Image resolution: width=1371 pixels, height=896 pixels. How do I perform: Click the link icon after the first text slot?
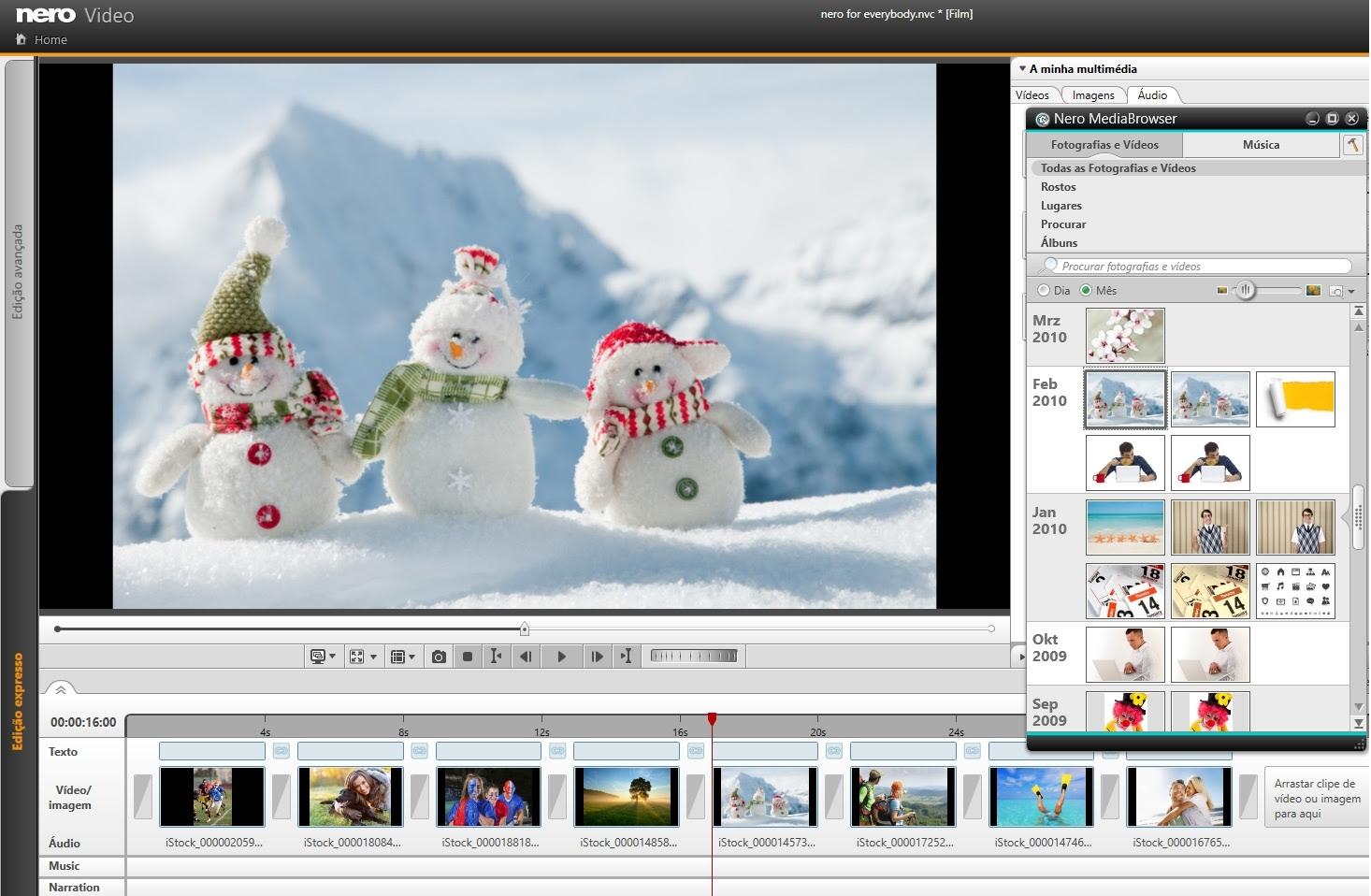pos(281,751)
